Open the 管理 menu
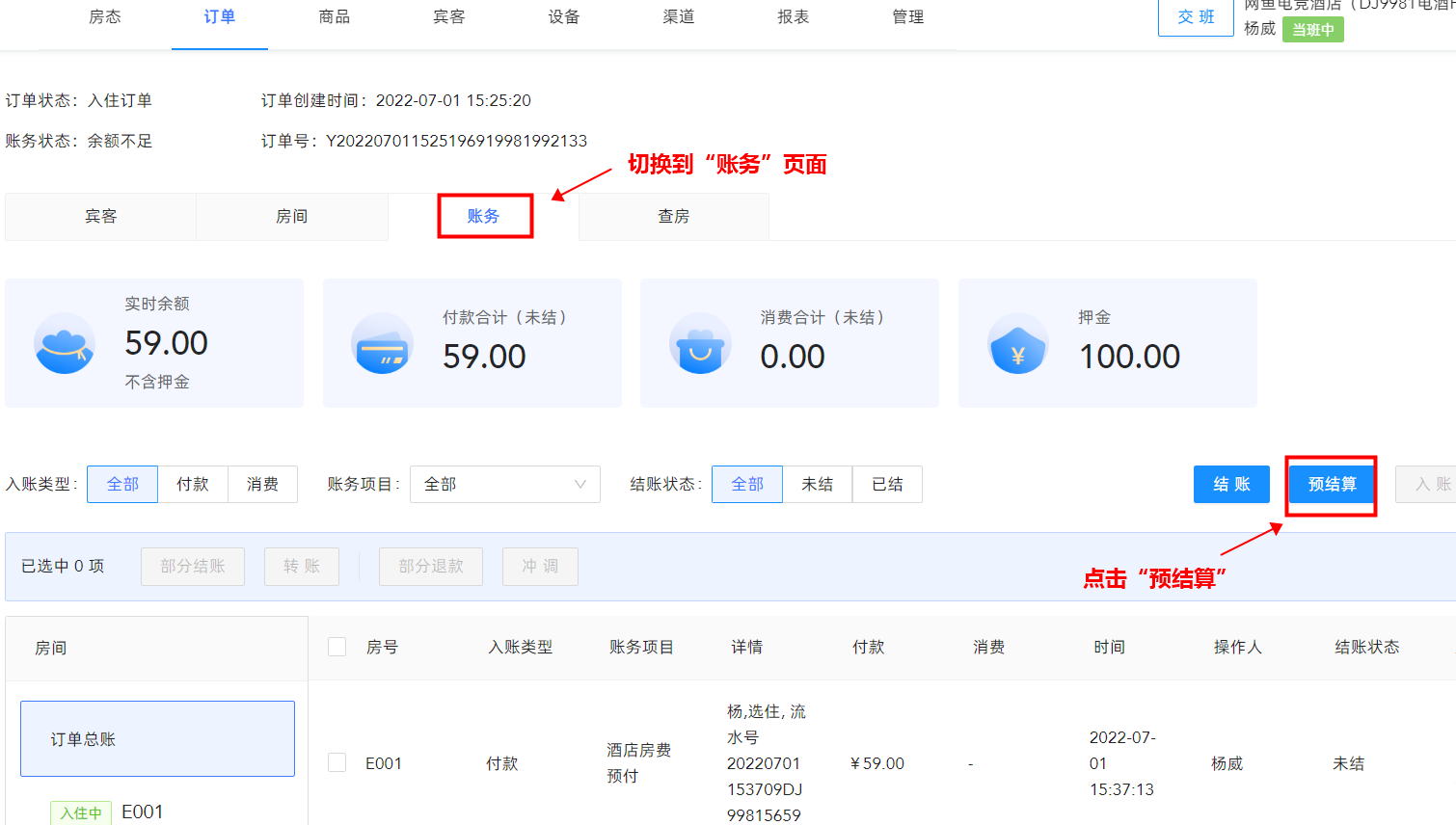The image size is (1456, 825). [908, 16]
